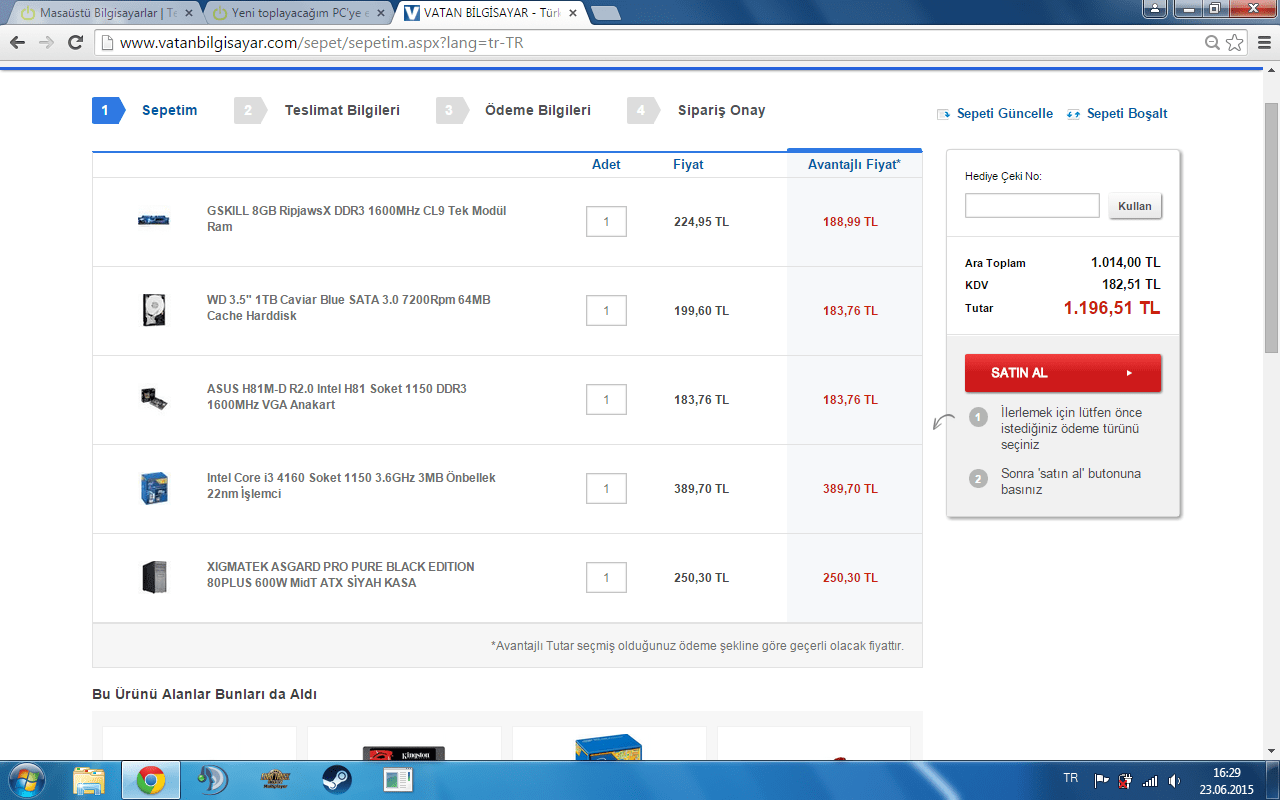Click the TR language indicator in taskbar
The height and width of the screenshot is (800, 1280).
click(x=1071, y=778)
